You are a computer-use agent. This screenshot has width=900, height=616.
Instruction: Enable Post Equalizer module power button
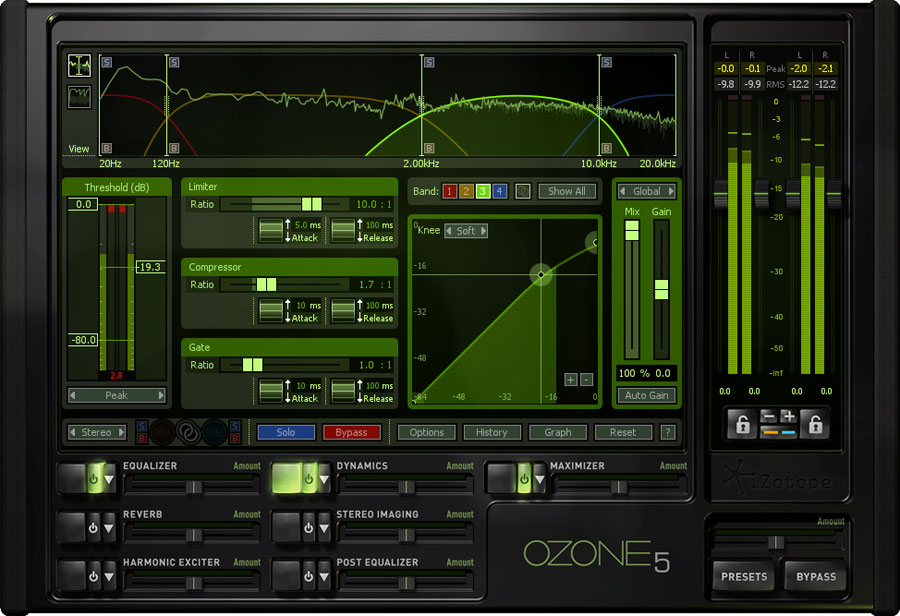(308, 576)
